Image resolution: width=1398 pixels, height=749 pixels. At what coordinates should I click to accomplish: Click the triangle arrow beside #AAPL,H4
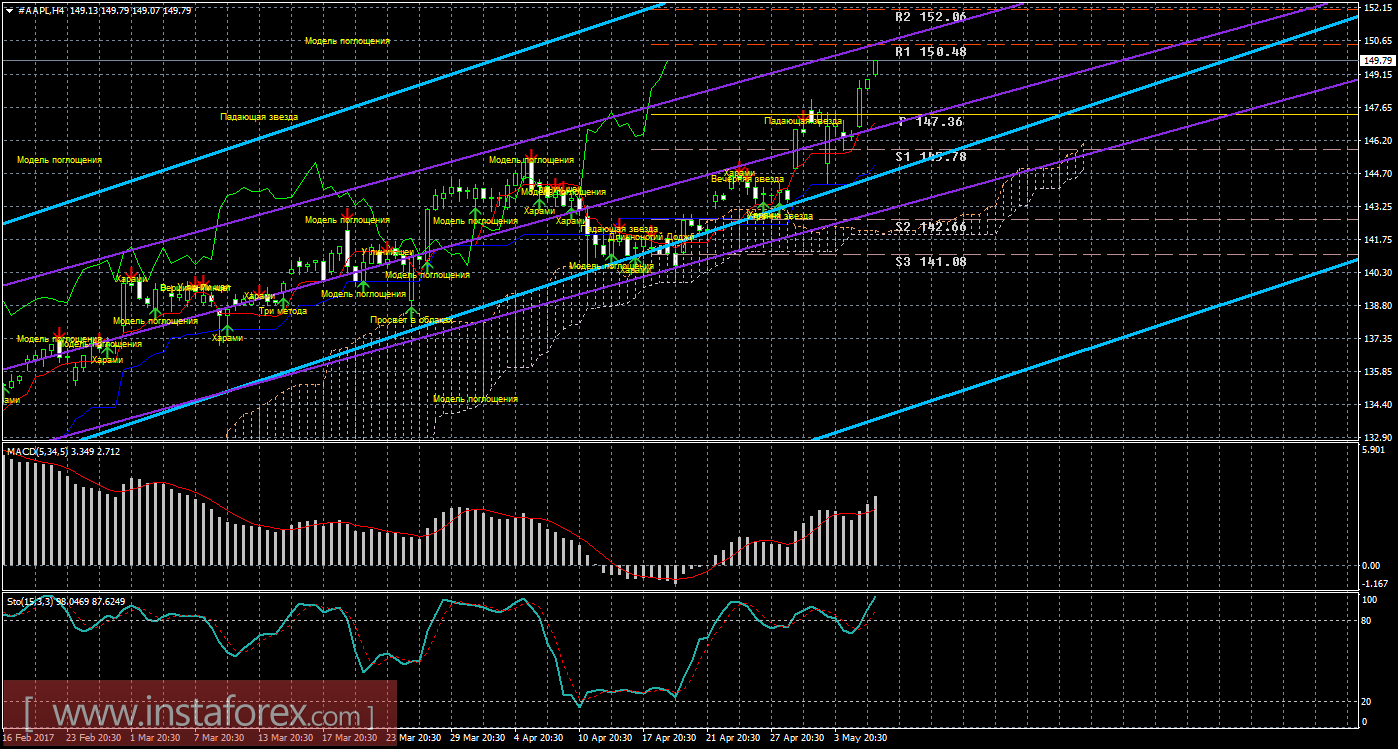click(x=8, y=10)
